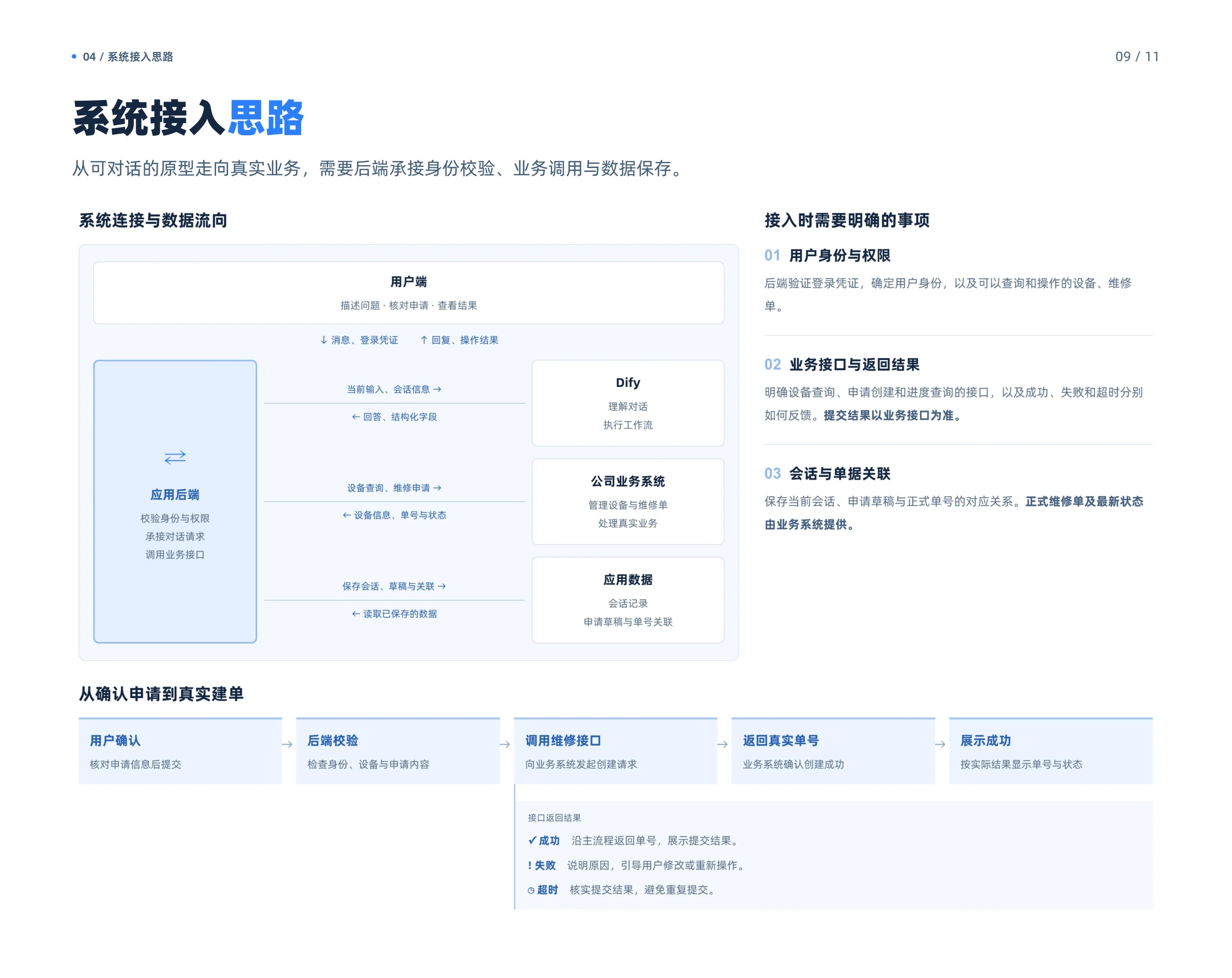This screenshot has width=1232, height=978.
Task: Click the blue dot before 04 / 系统接入思路
Action: 74,56
